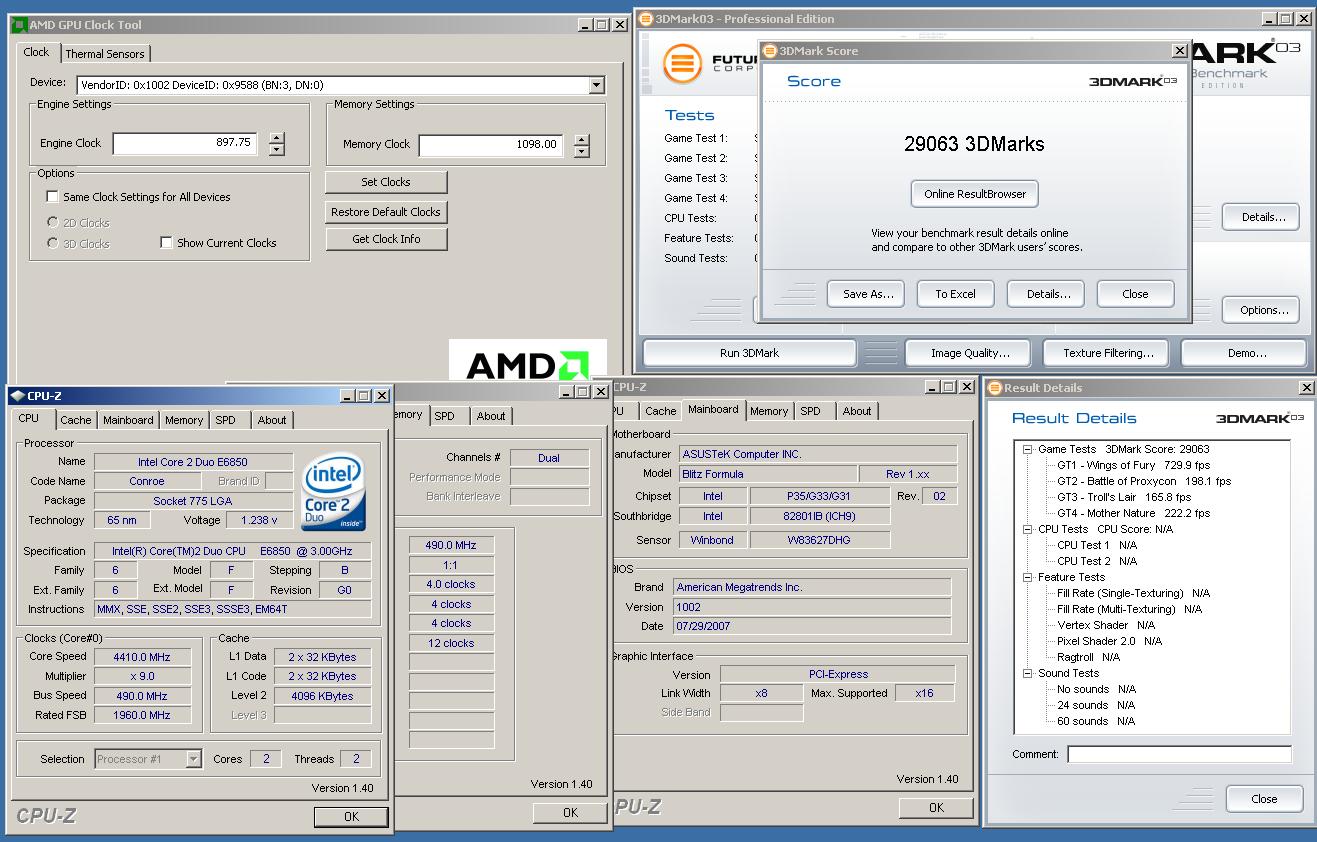Select the 3D Clocks radio button
This screenshot has height=842, width=1317.
coord(52,244)
